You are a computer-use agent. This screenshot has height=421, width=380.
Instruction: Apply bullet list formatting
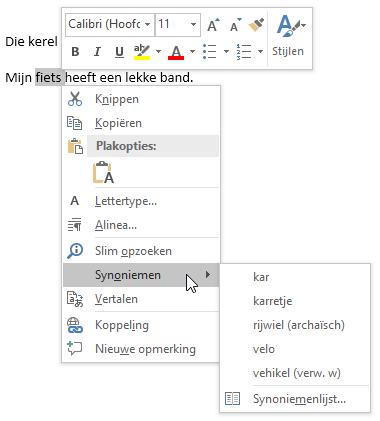210,52
